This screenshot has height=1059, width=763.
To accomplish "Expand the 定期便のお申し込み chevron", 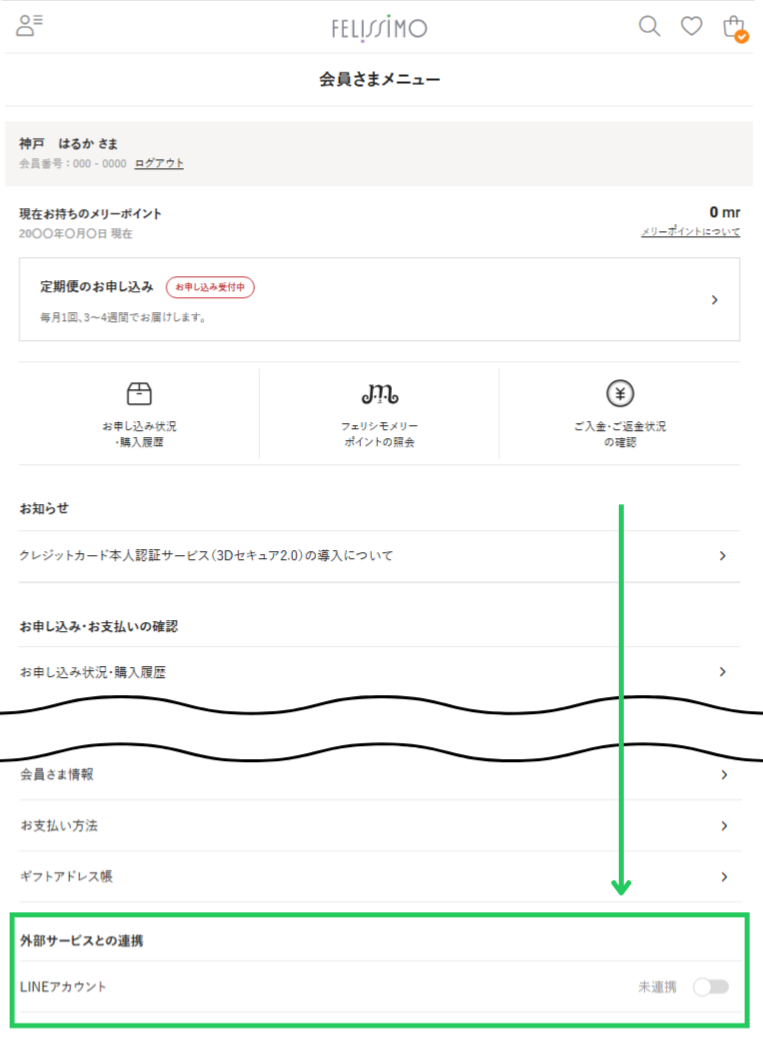I will (x=714, y=299).
